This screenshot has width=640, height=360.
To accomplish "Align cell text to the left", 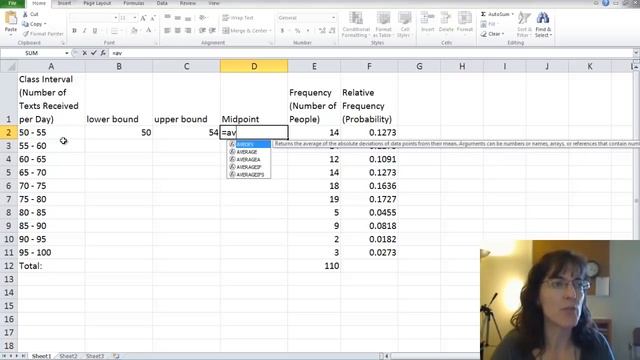I will [x=167, y=31].
